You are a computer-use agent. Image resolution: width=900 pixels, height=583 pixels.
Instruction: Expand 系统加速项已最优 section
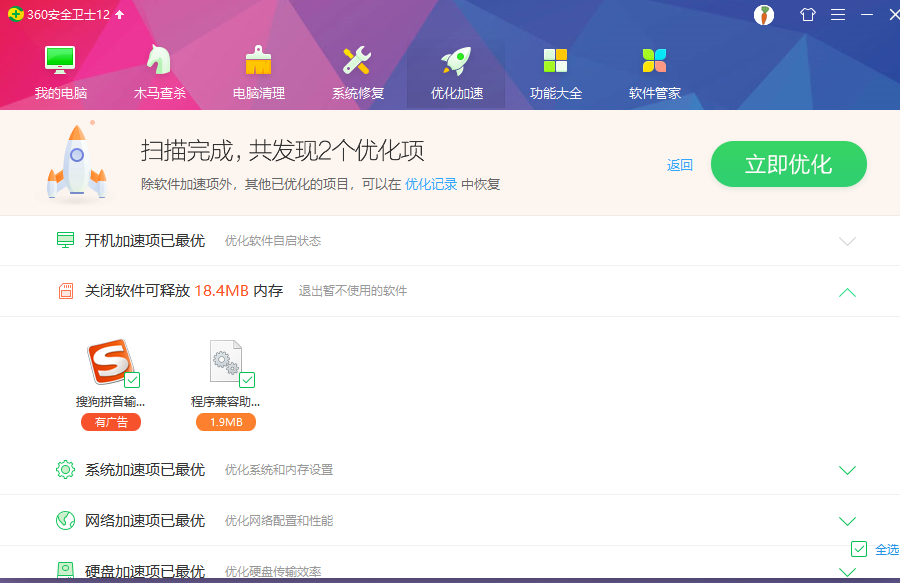[847, 470]
